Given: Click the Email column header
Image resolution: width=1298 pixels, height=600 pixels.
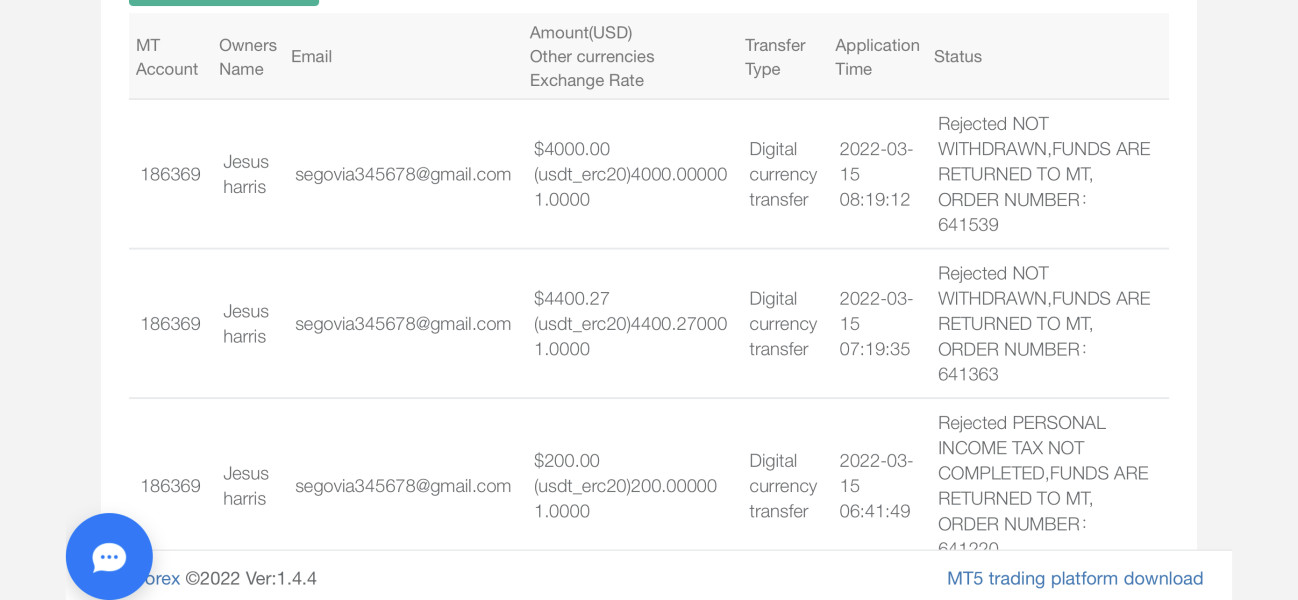Looking at the screenshot, I should pyautogui.click(x=311, y=57).
